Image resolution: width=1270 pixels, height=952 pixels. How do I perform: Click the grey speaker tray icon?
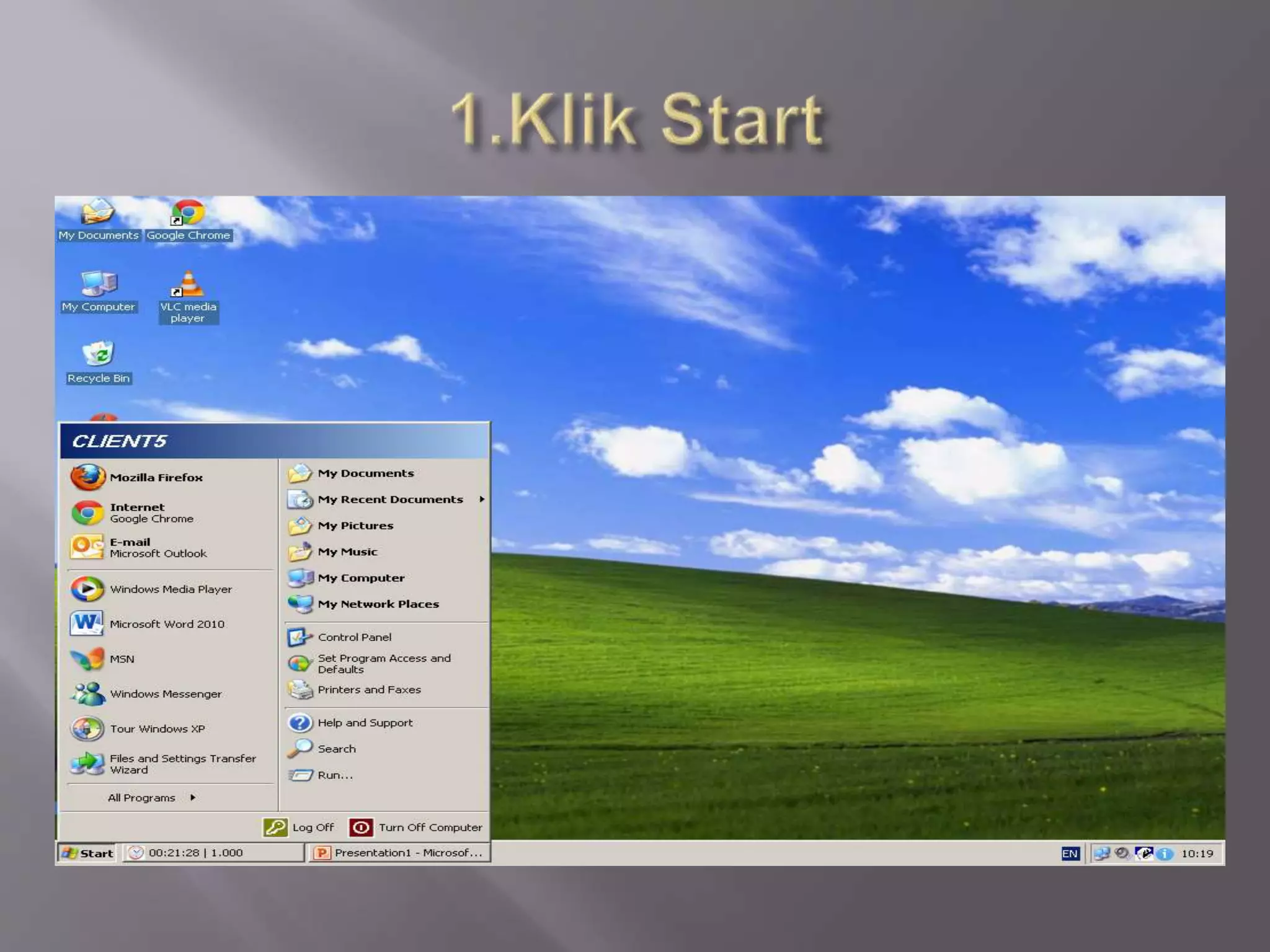pyautogui.click(x=1122, y=853)
